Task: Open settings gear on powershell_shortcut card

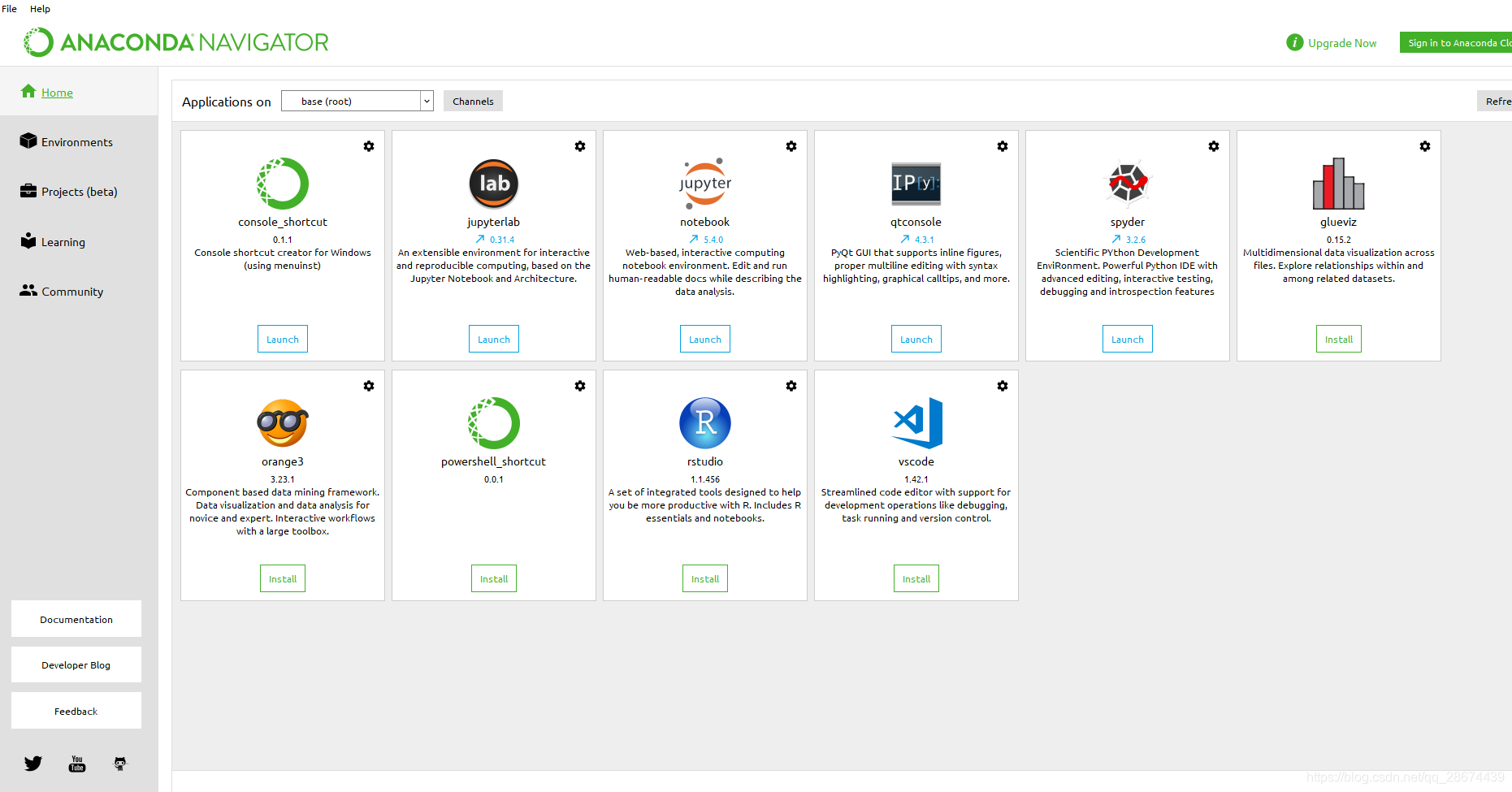Action: click(580, 386)
